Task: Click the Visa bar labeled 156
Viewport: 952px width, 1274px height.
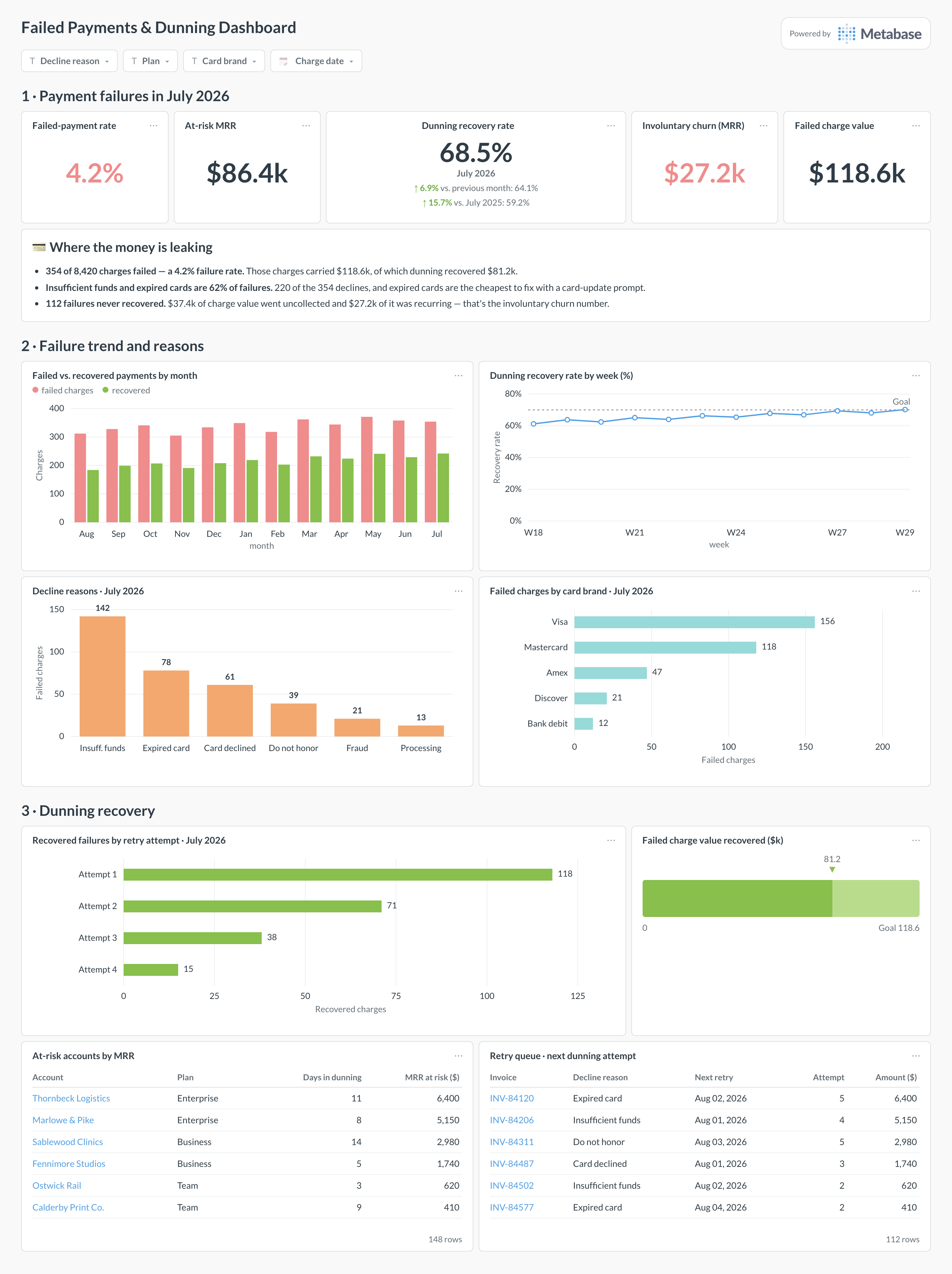Action: (x=694, y=622)
